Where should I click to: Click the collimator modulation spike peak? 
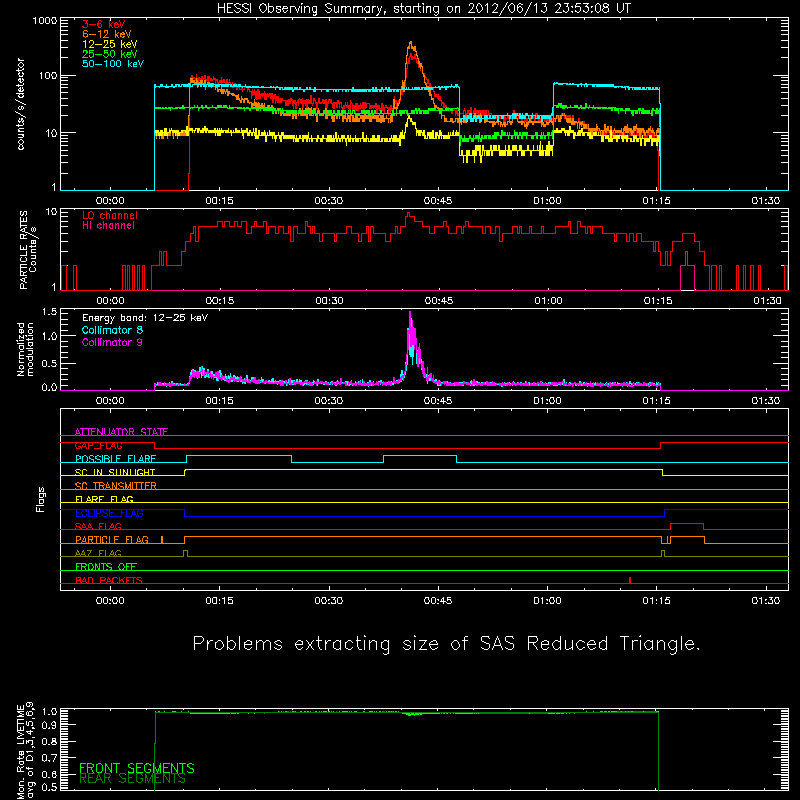410,315
